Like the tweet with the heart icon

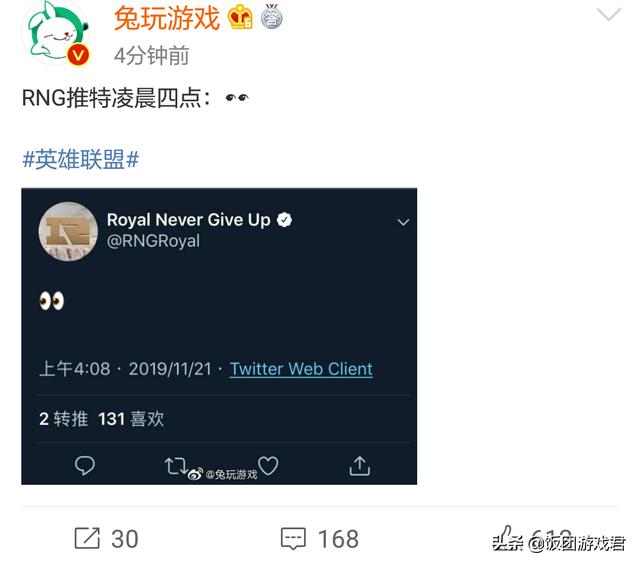pos(268,466)
